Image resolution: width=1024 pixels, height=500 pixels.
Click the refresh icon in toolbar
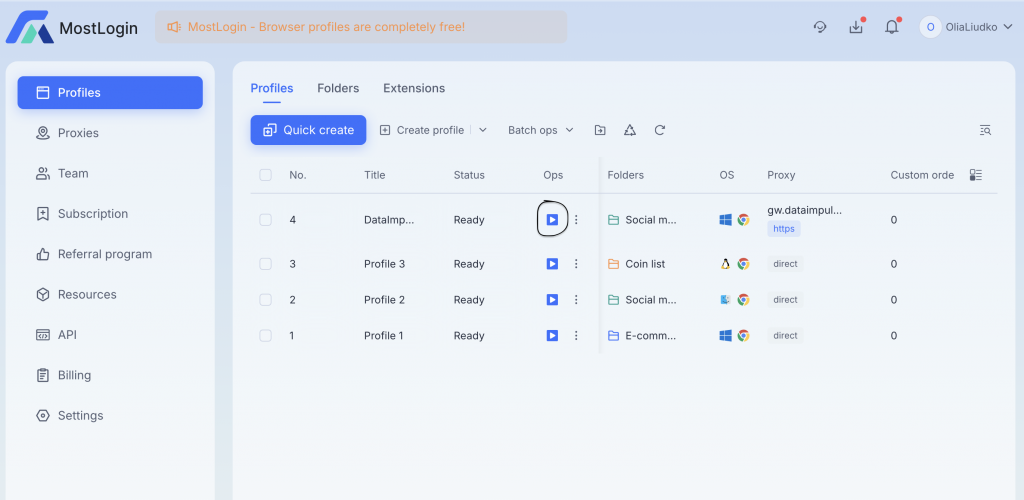pyautogui.click(x=660, y=130)
